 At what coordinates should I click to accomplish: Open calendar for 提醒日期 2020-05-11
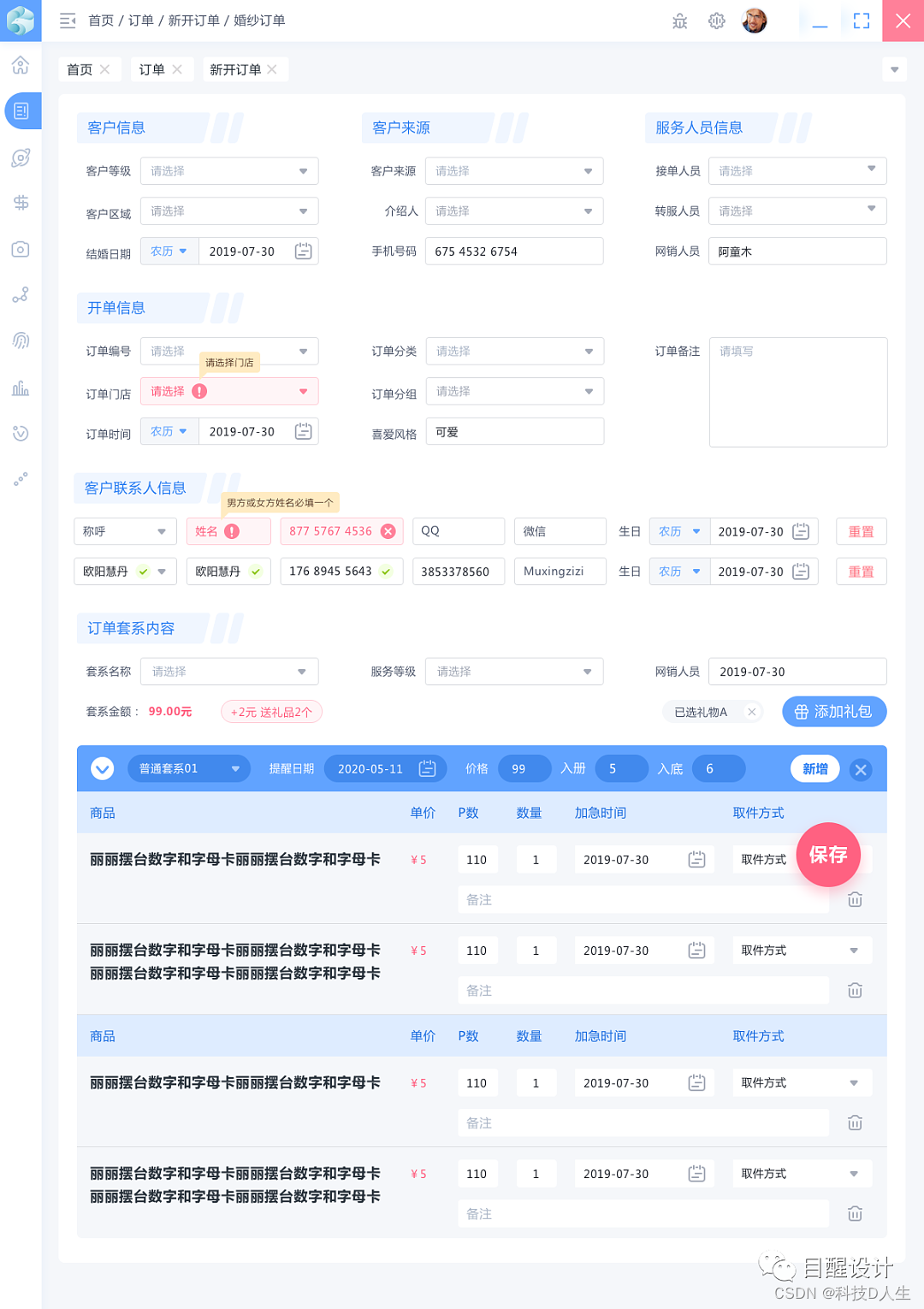point(428,768)
